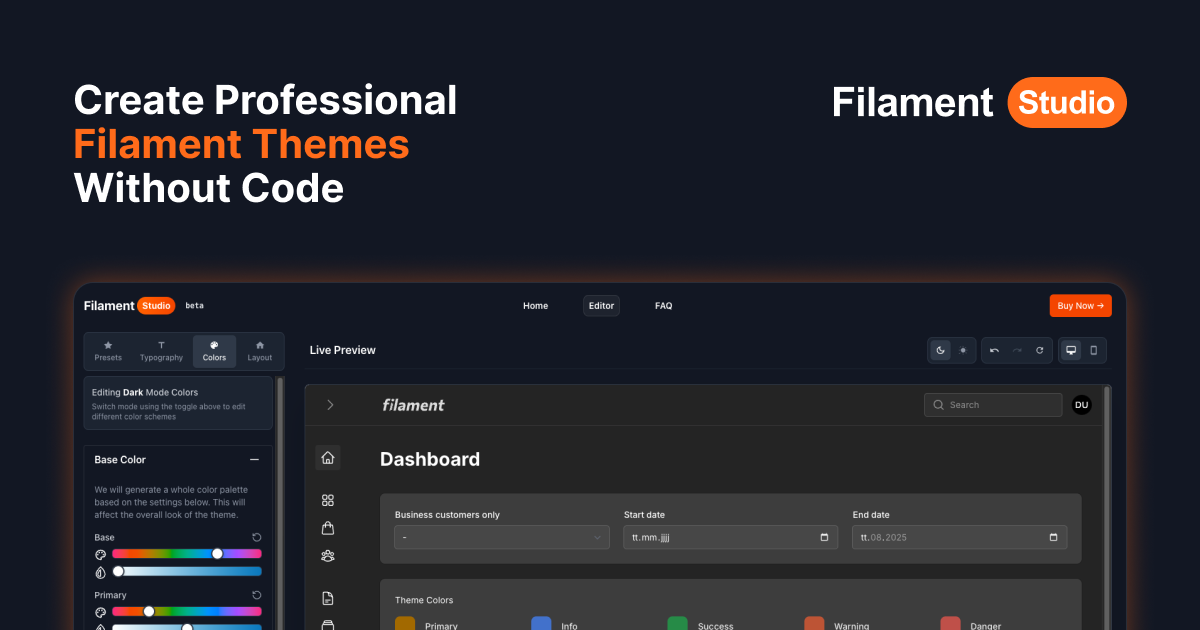The image size is (1200, 630).
Task: Open the search field in preview header
Action: point(993,404)
